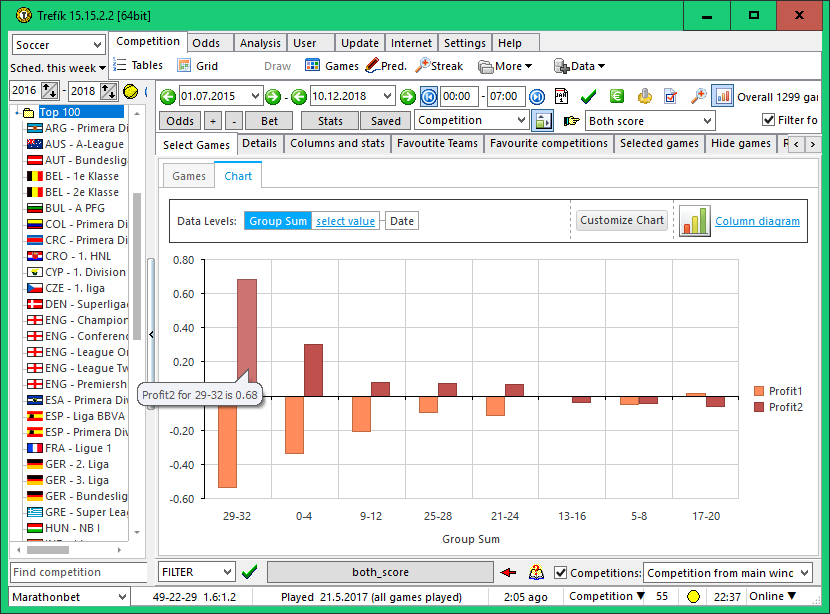Toggle the Filter checkbox at top right

pyautogui.click(x=768, y=120)
